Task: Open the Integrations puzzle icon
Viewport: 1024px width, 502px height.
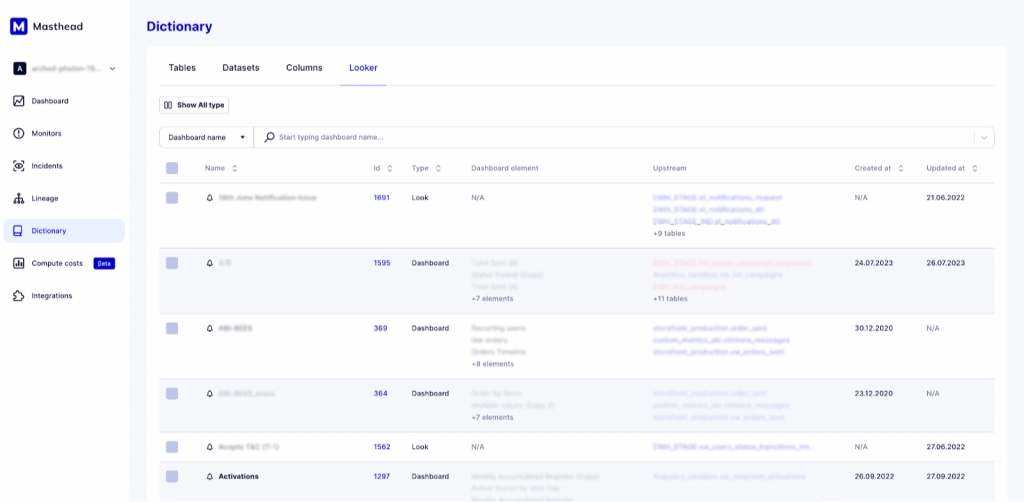Action: (x=19, y=296)
